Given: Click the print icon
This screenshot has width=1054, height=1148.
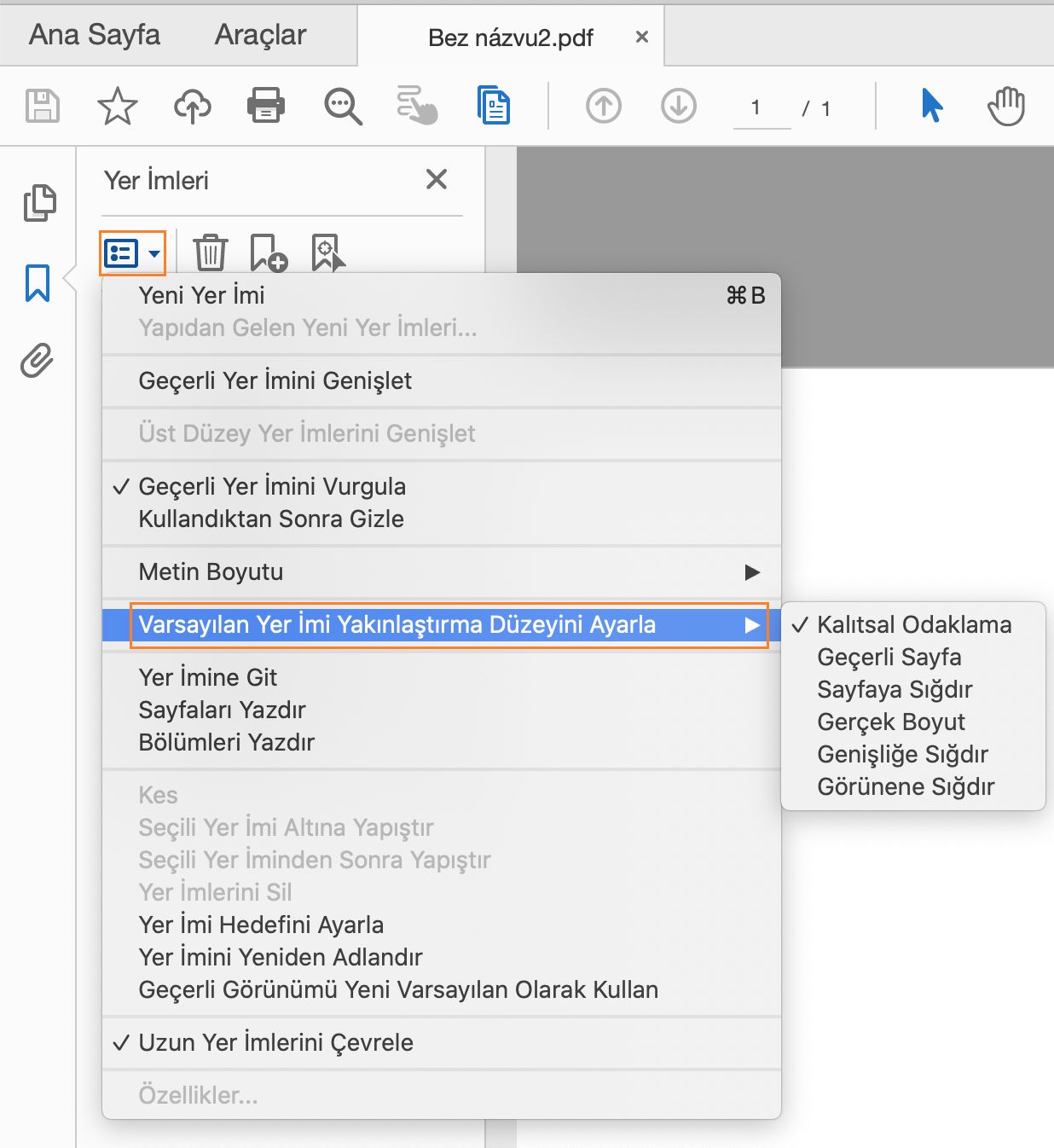Looking at the screenshot, I should tap(266, 107).
